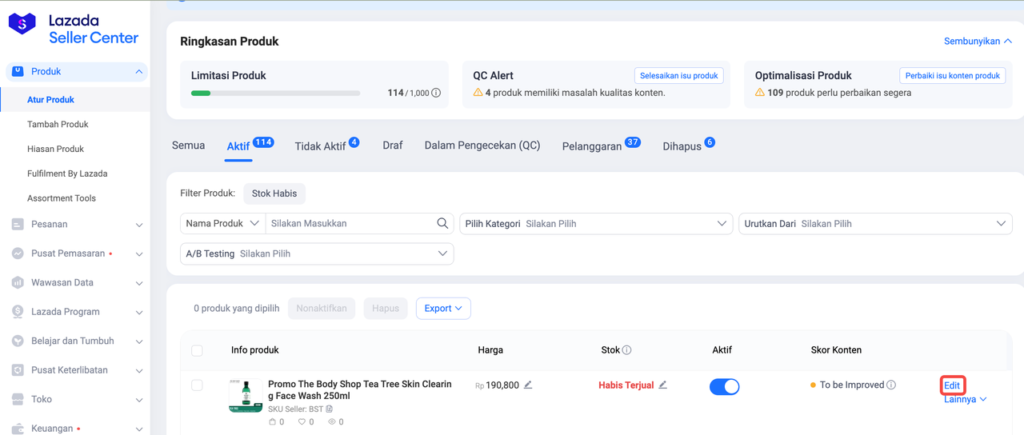The height and width of the screenshot is (435, 1024).
Task: Click the Limitasi Produk progress bar
Action: pos(276,93)
